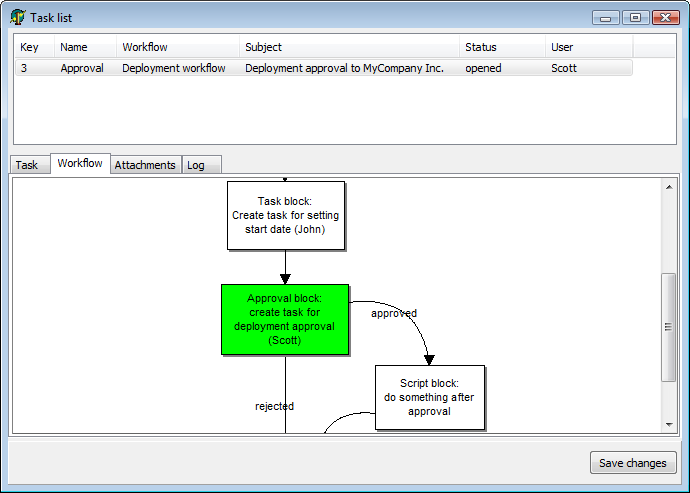This screenshot has width=690, height=493.
Task: Select the Workflow tab
Action: pos(80,163)
